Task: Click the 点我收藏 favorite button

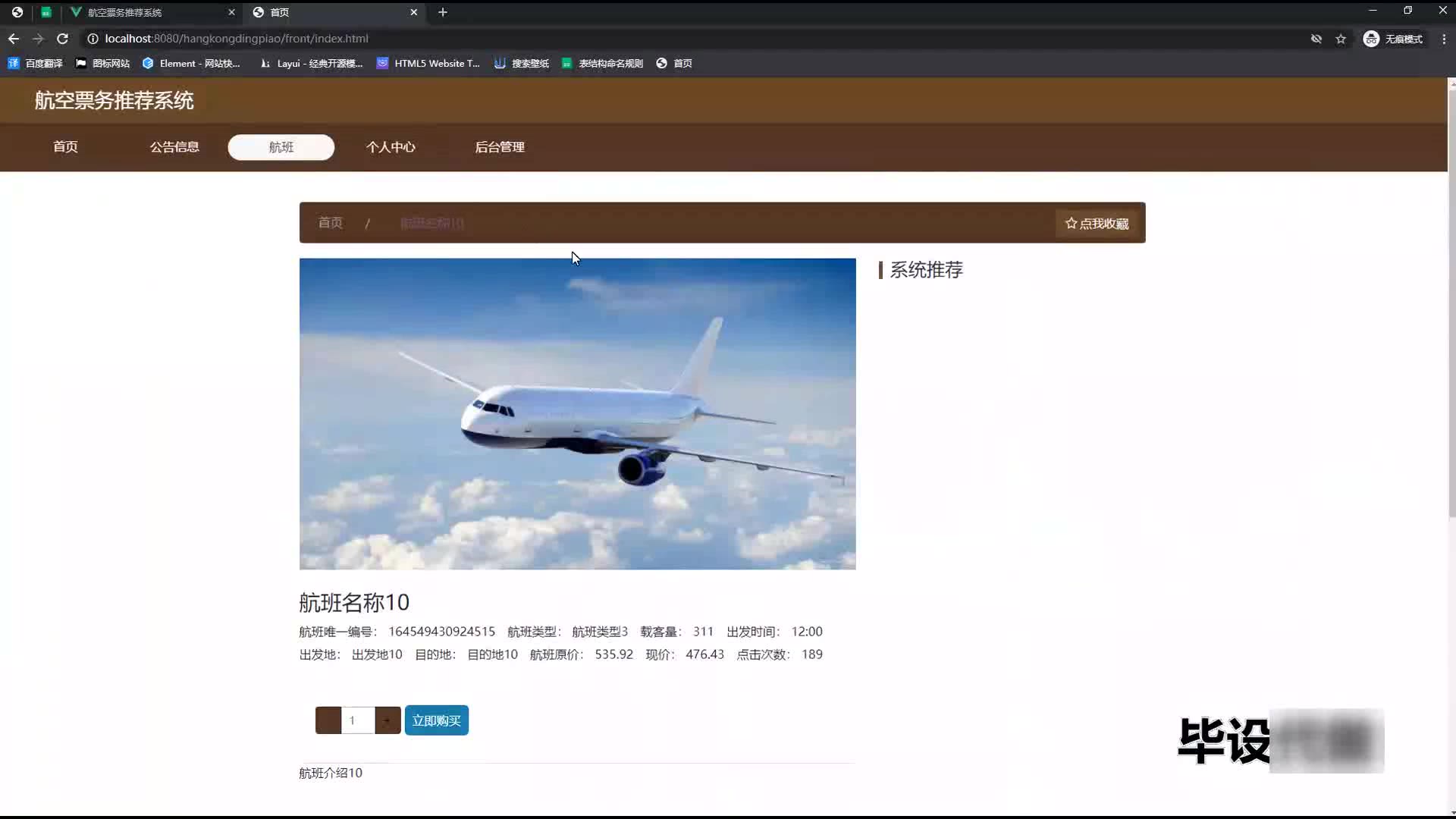Action: tap(1097, 224)
